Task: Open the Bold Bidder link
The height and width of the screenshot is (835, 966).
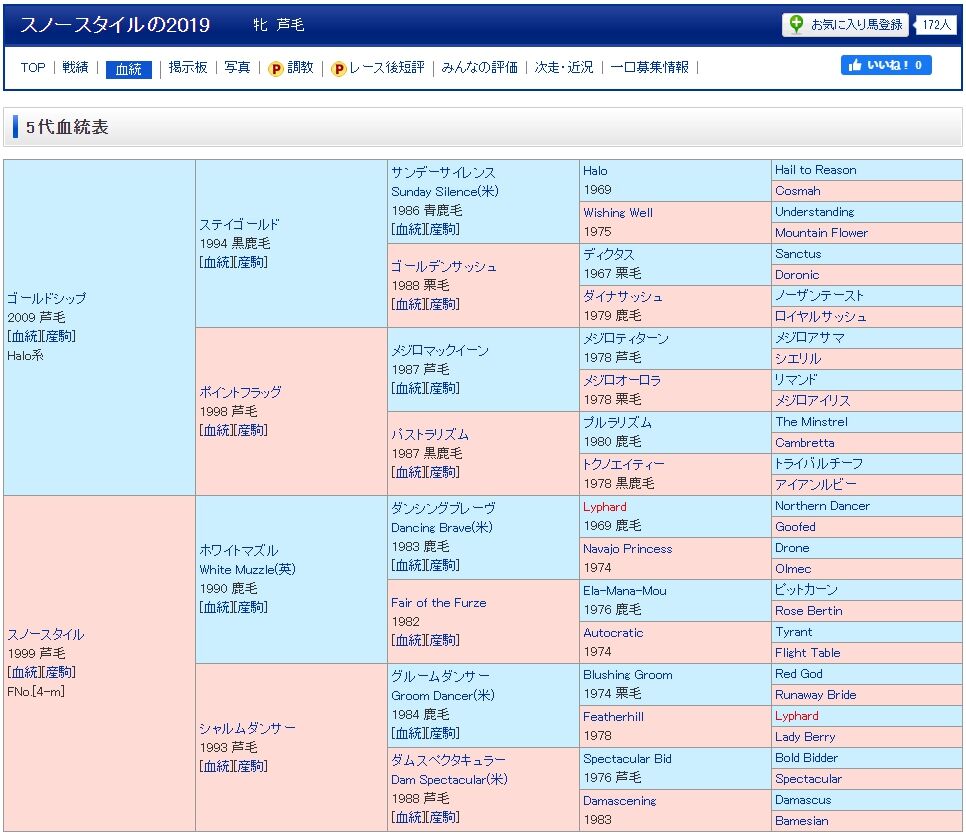Action: (806, 757)
